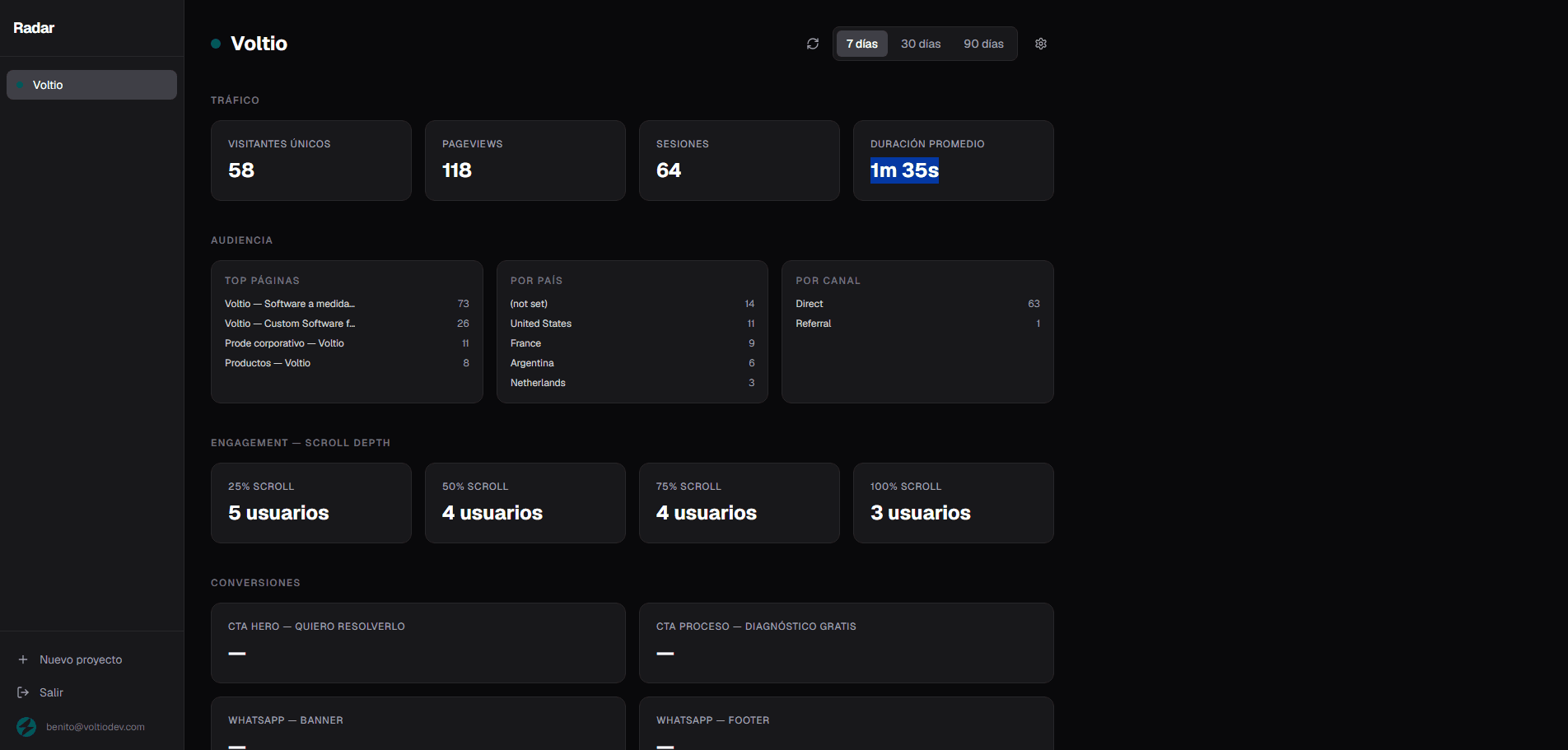Click the Referral channel row
The height and width of the screenshot is (750, 1568).
[x=917, y=324]
